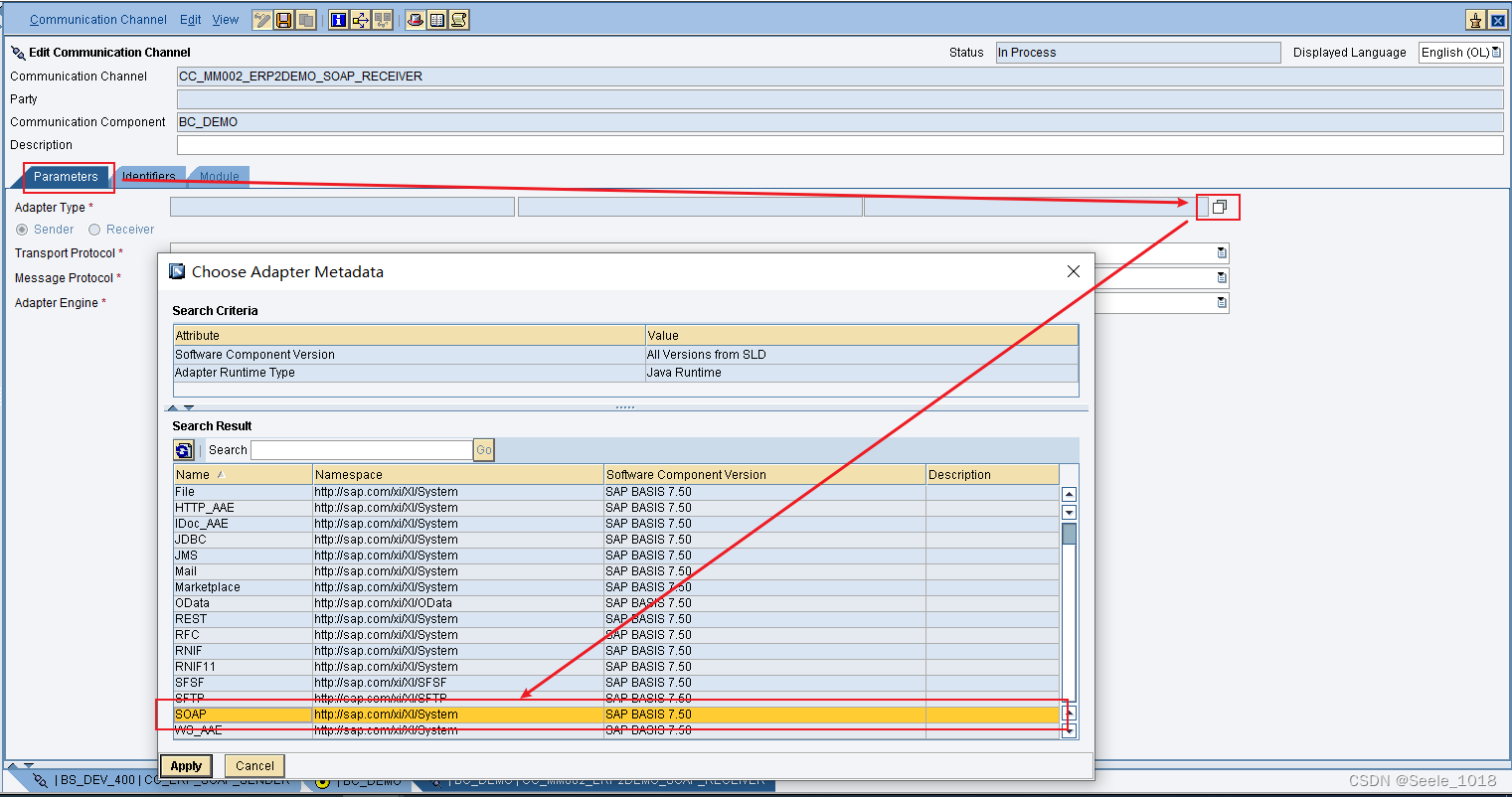
Task: Click the pin/detach window icon
Action: [x=1475, y=20]
